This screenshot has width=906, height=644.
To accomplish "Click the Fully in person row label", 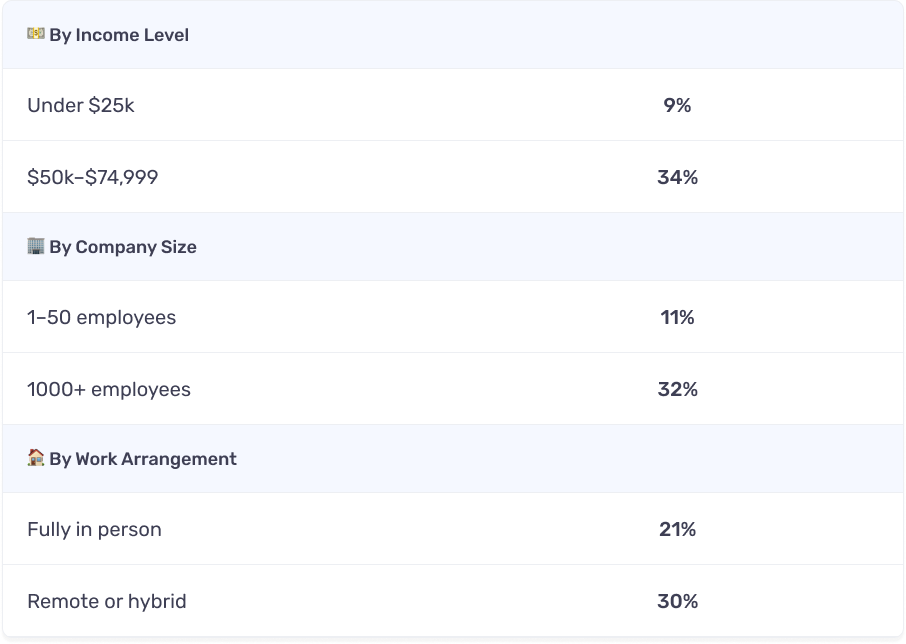I will point(95,529).
